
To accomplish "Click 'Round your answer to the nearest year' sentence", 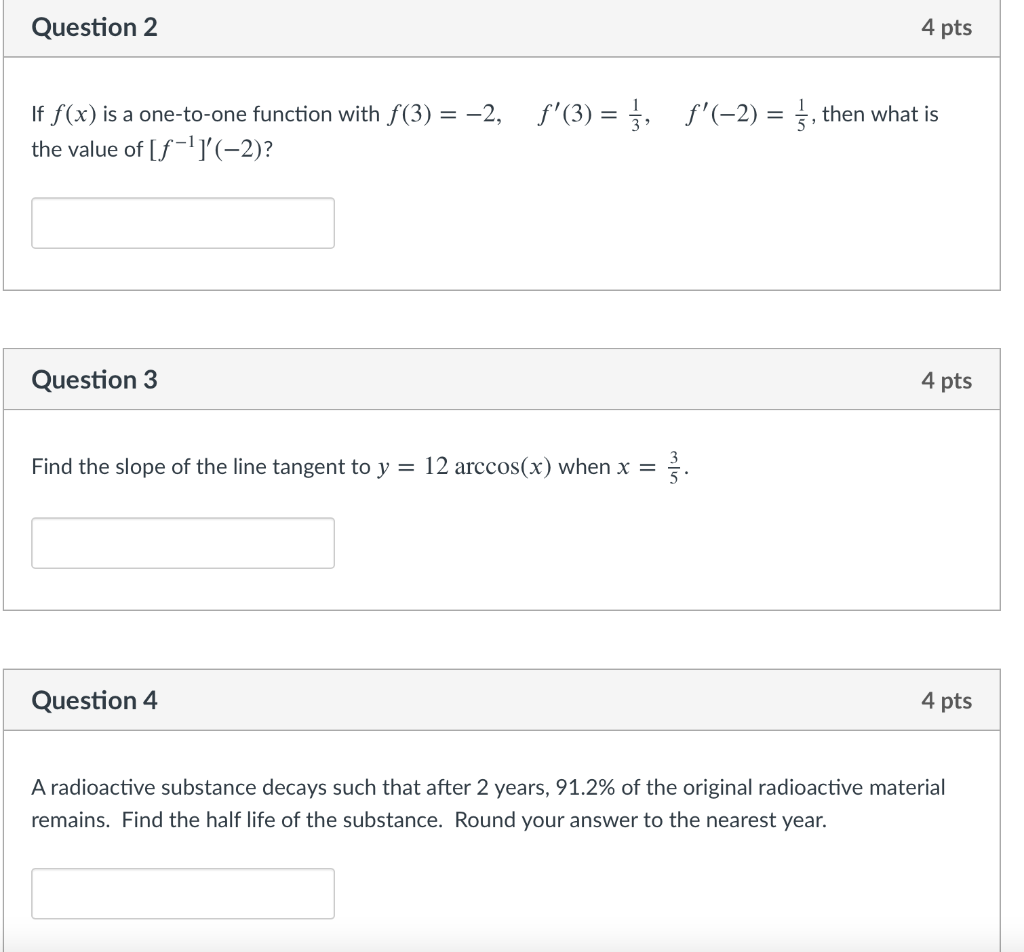I will (x=641, y=820).
